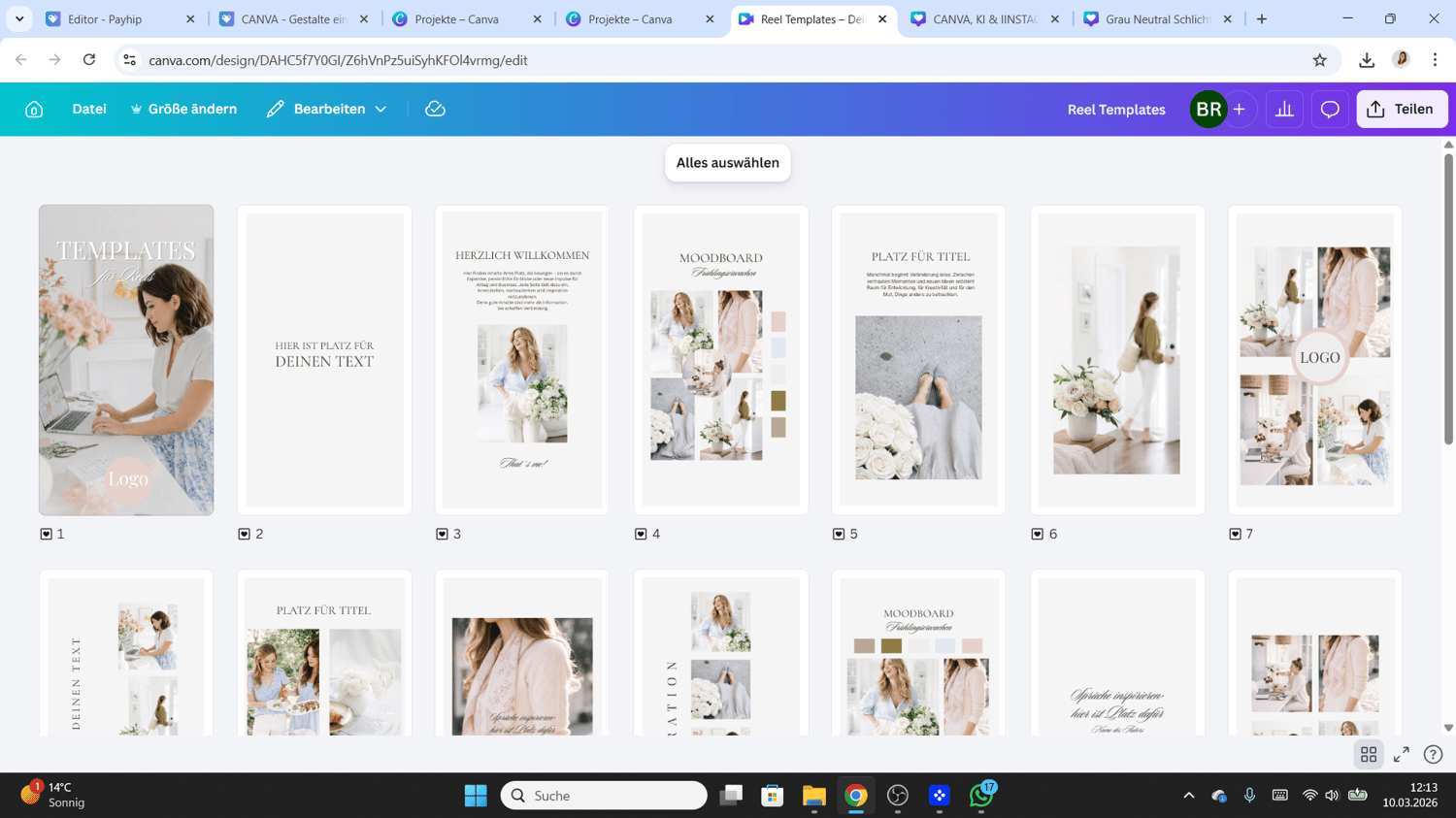The width and height of the screenshot is (1456, 818).
Task: Go to the Canva home icon
Action: [x=34, y=110]
